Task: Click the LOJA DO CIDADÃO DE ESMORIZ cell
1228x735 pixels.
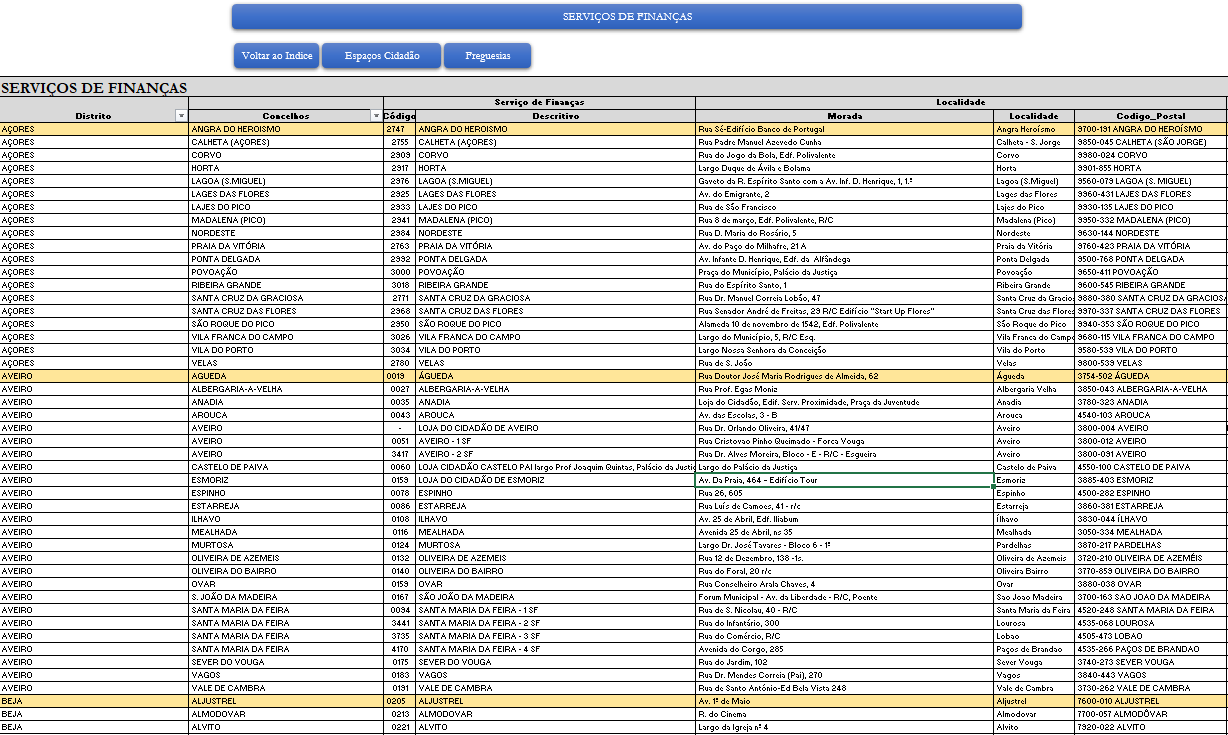Action: click(x=555, y=480)
